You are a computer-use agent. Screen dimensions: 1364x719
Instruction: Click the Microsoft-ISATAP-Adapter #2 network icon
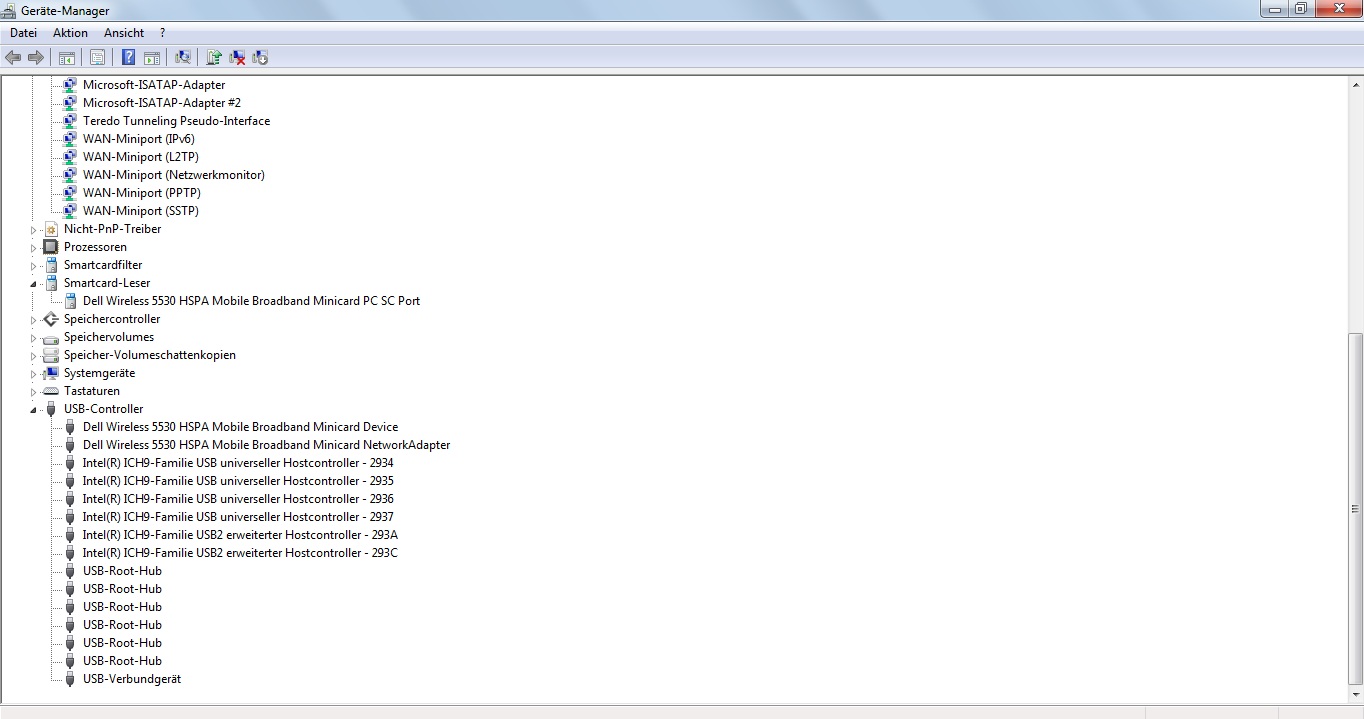click(x=70, y=102)
